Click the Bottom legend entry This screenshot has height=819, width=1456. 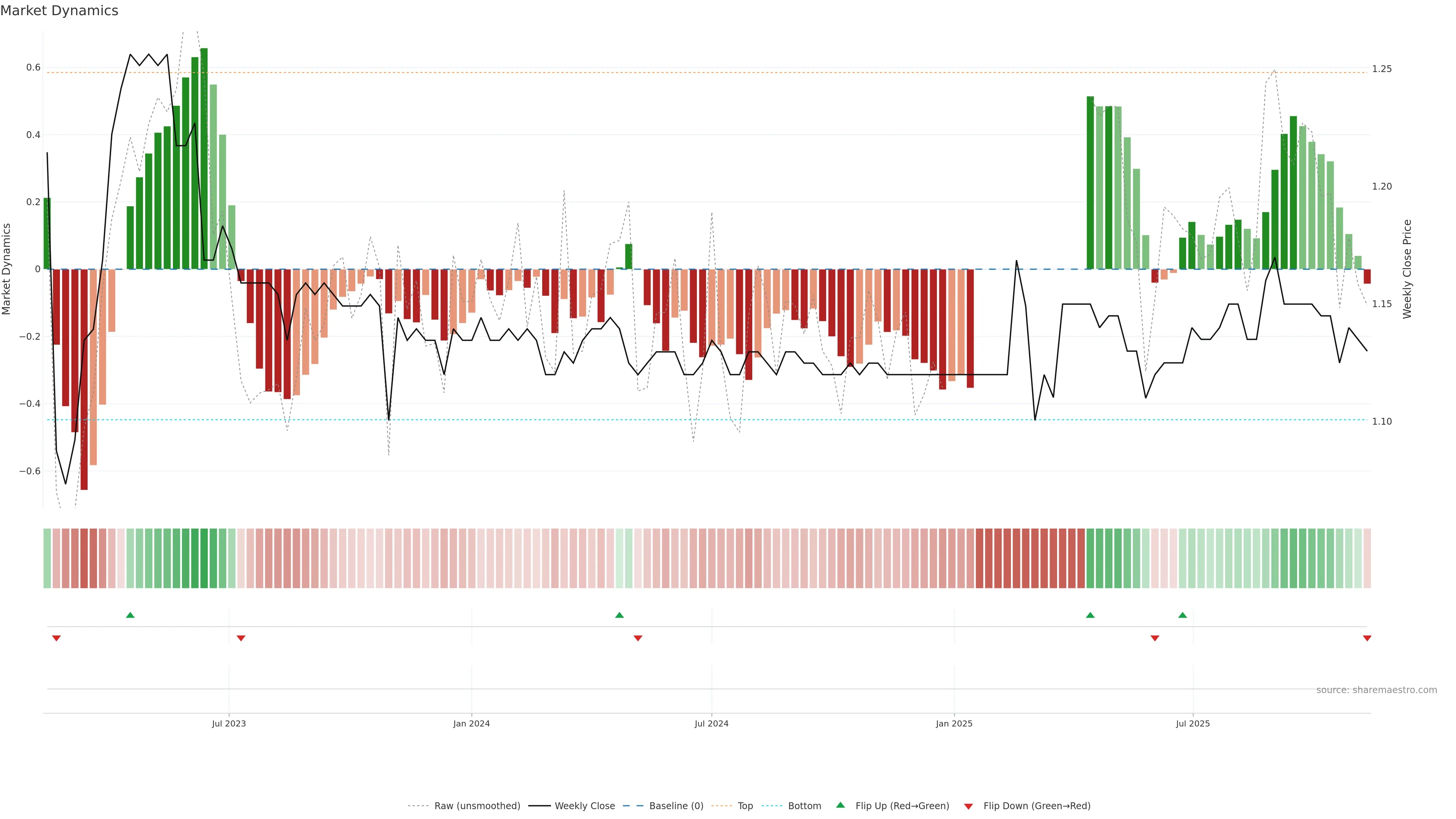[x=804, y=806]
